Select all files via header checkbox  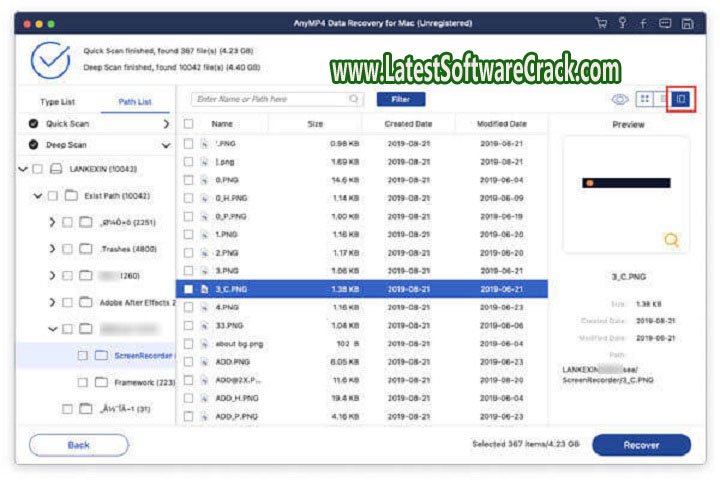pos(189,124)
